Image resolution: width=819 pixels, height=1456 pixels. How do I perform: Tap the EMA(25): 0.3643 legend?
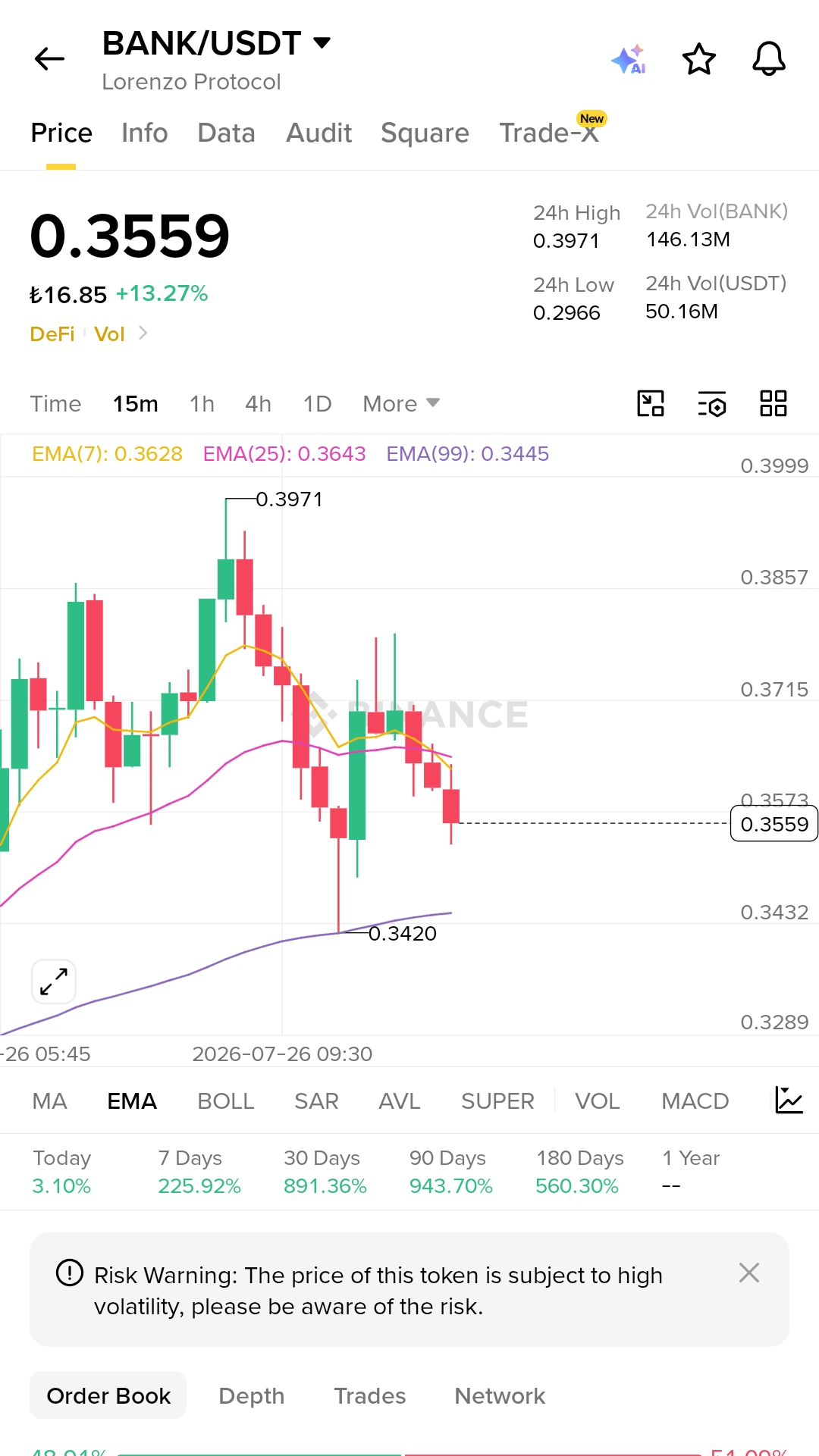pos(284,453)
